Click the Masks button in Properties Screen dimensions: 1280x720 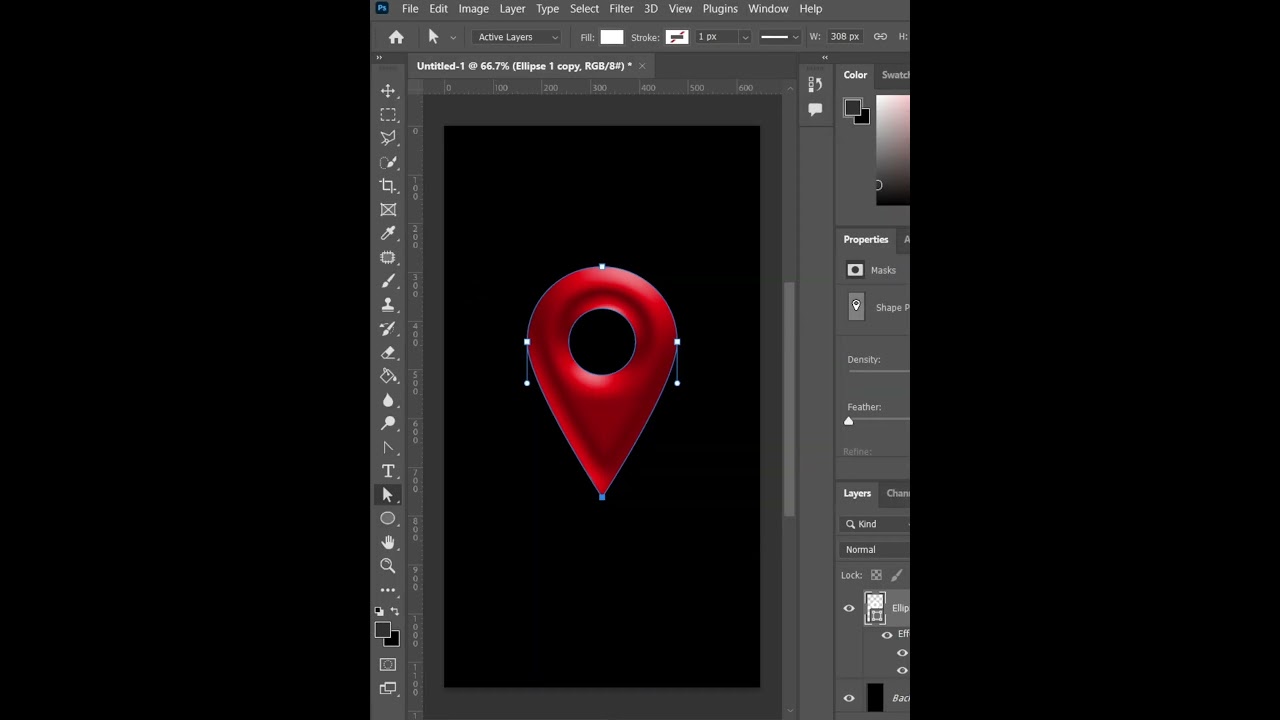pos(855,270)
